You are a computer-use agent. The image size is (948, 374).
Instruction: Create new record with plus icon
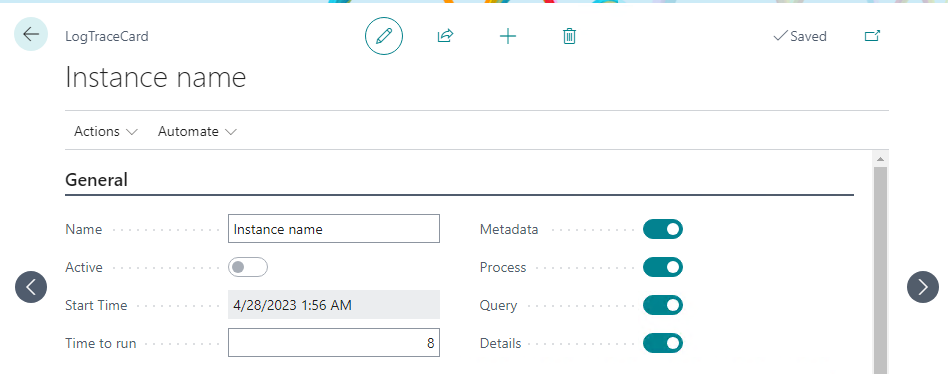(508, 36)
